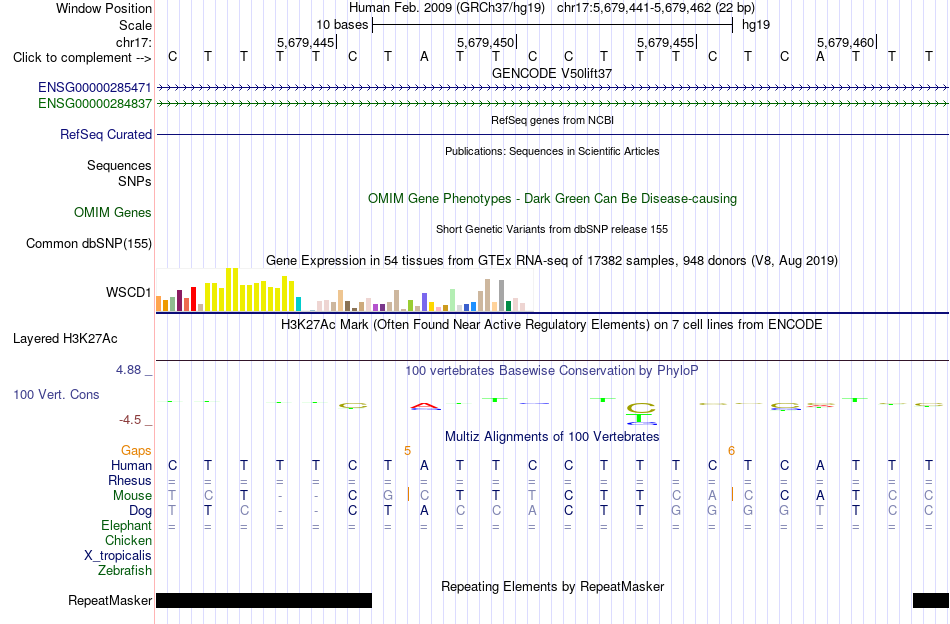The image size is (950, 624).
Task: Click 'Multiz Alignments of 100 Vertebrates' title
Action: [x=552, y=436]
